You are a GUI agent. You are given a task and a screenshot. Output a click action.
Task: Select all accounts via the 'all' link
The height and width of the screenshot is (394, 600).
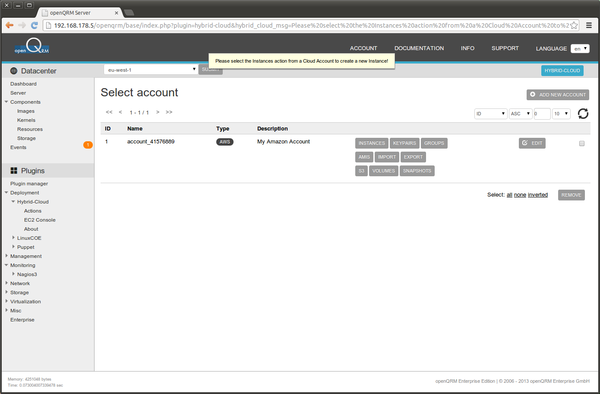[509, 195]
